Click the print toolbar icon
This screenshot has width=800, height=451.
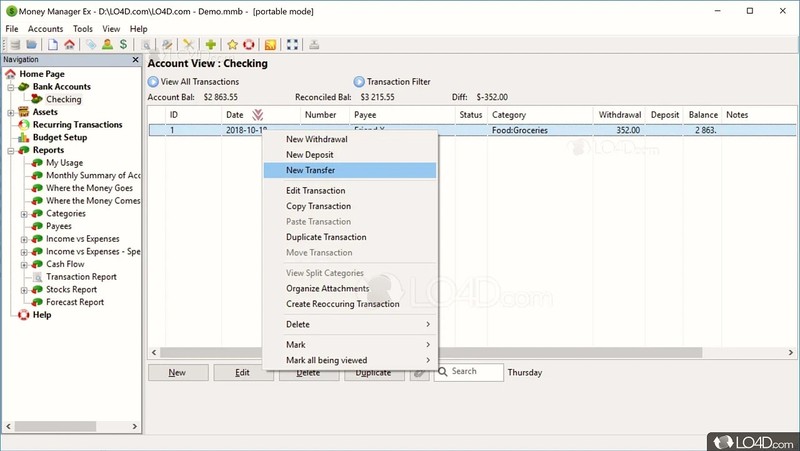[314, 45]
